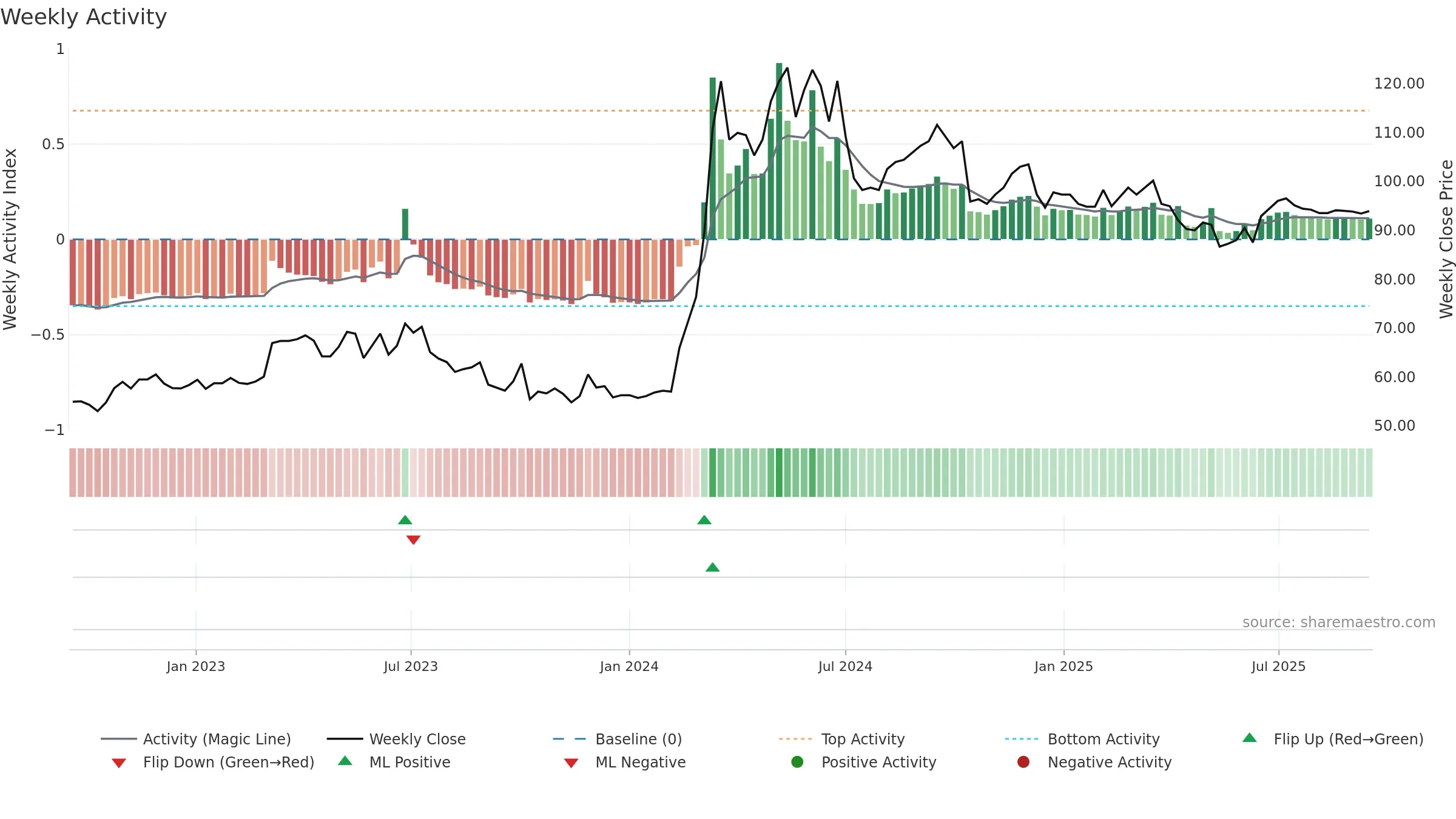Click the ML Negative legend triangle icon
The image size is (1456, 819).
571,763
